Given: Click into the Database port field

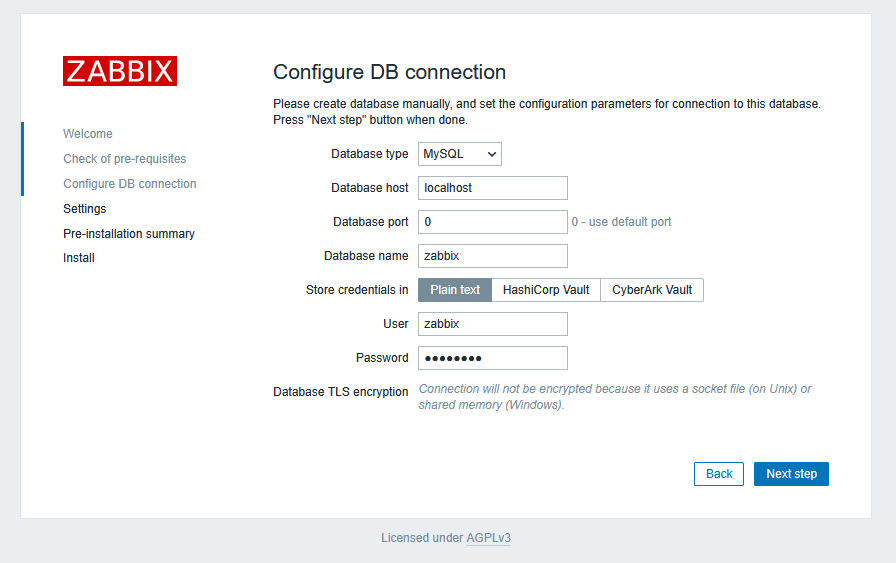Looking at the screenshot, I should (x=493, y=222).
